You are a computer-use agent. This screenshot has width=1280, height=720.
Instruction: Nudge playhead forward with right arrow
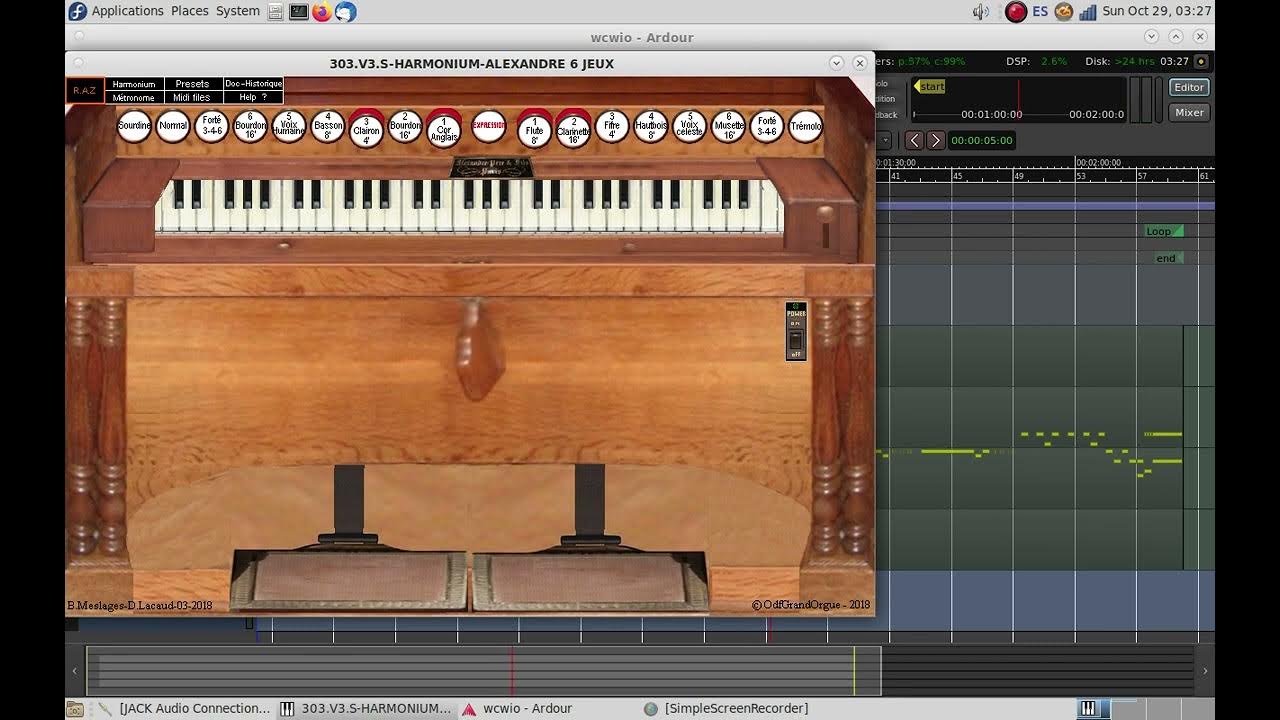pos(935,141)
